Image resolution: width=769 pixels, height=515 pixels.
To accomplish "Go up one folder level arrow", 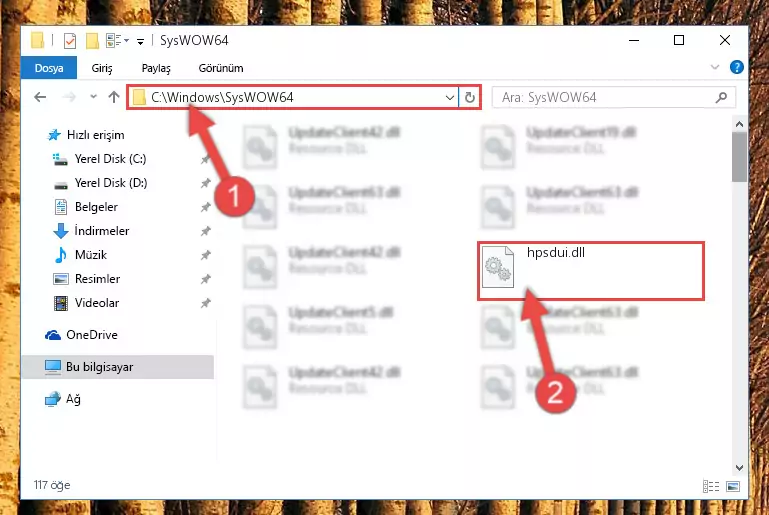I will pyautogui.click(x=114, y=97).
